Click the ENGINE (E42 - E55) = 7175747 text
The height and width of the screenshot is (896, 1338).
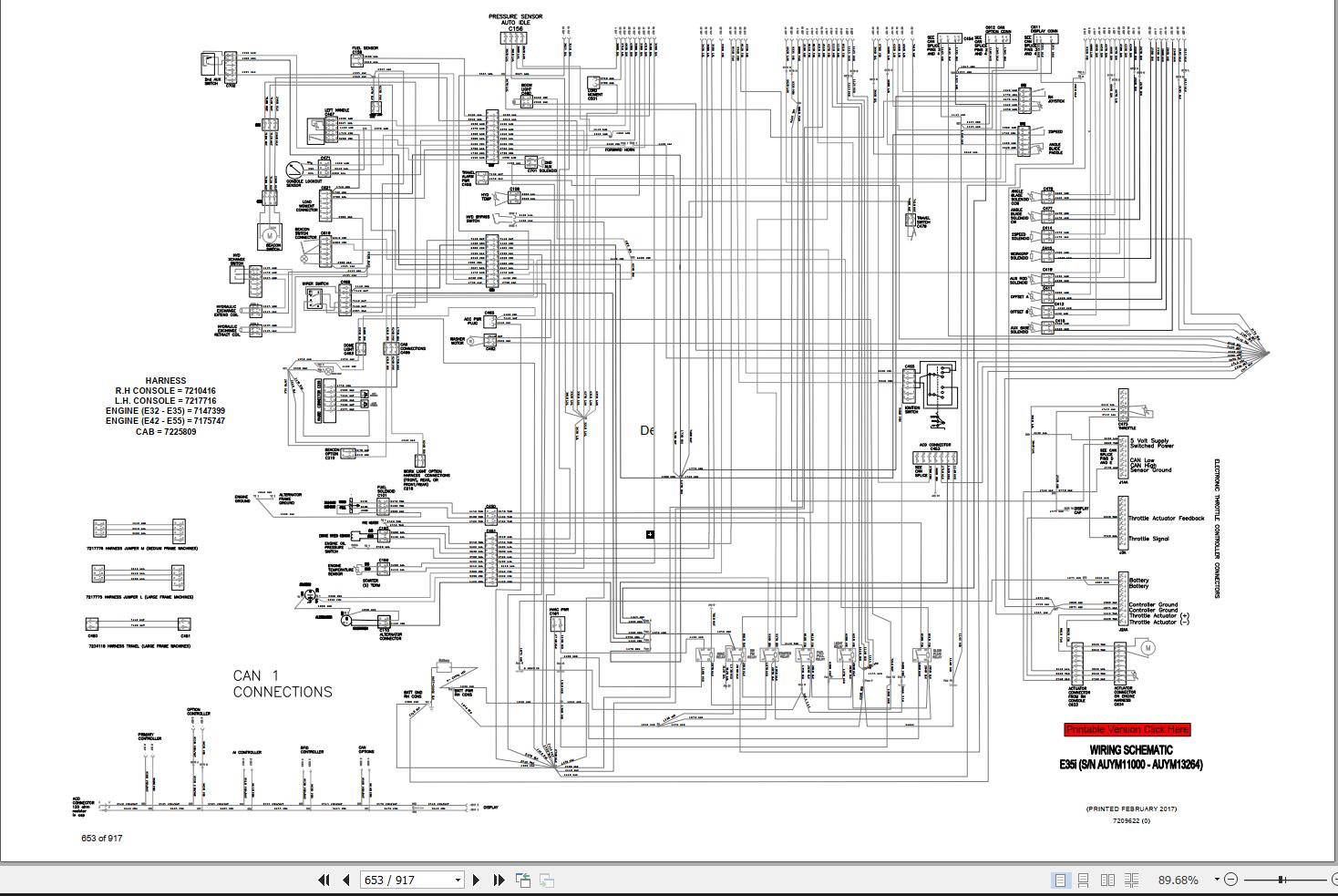click(x=166, y=421)
